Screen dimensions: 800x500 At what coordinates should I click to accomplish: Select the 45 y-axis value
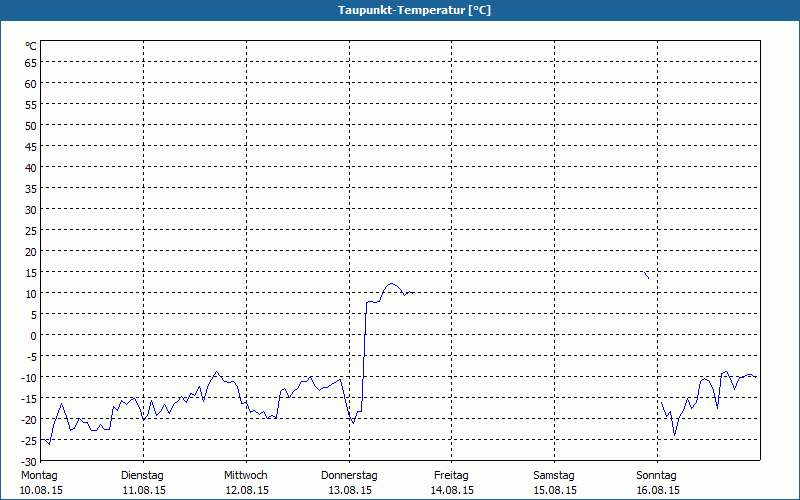pyautogui.click(x=31, y=147)
